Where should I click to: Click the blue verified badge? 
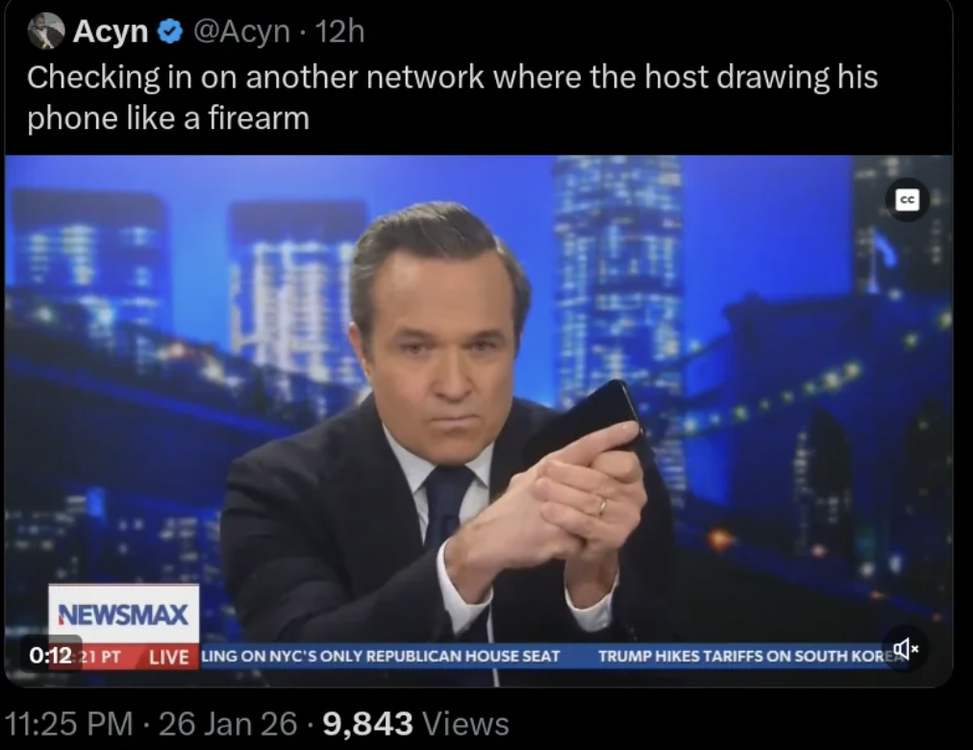(170, 31)
